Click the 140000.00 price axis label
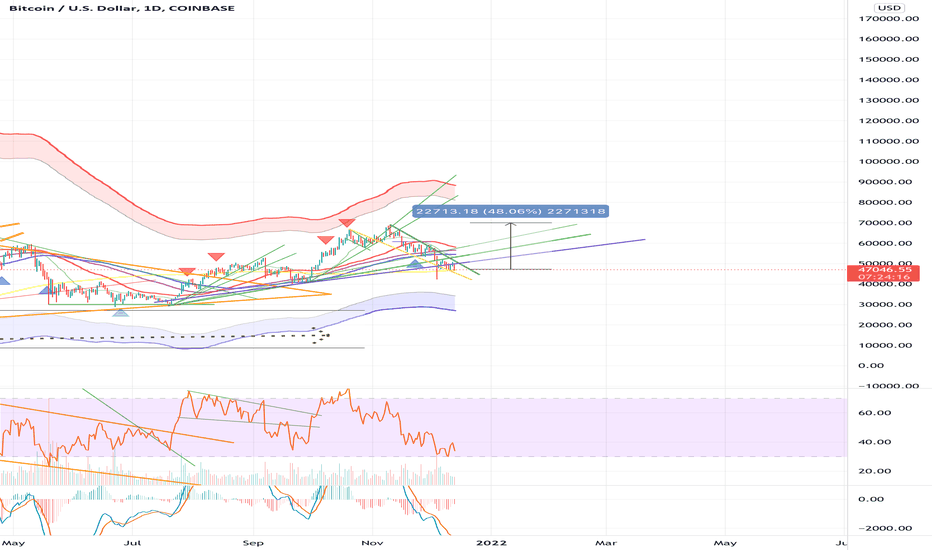This screenshot has width=932, height=550. click(x=889, y=80)
